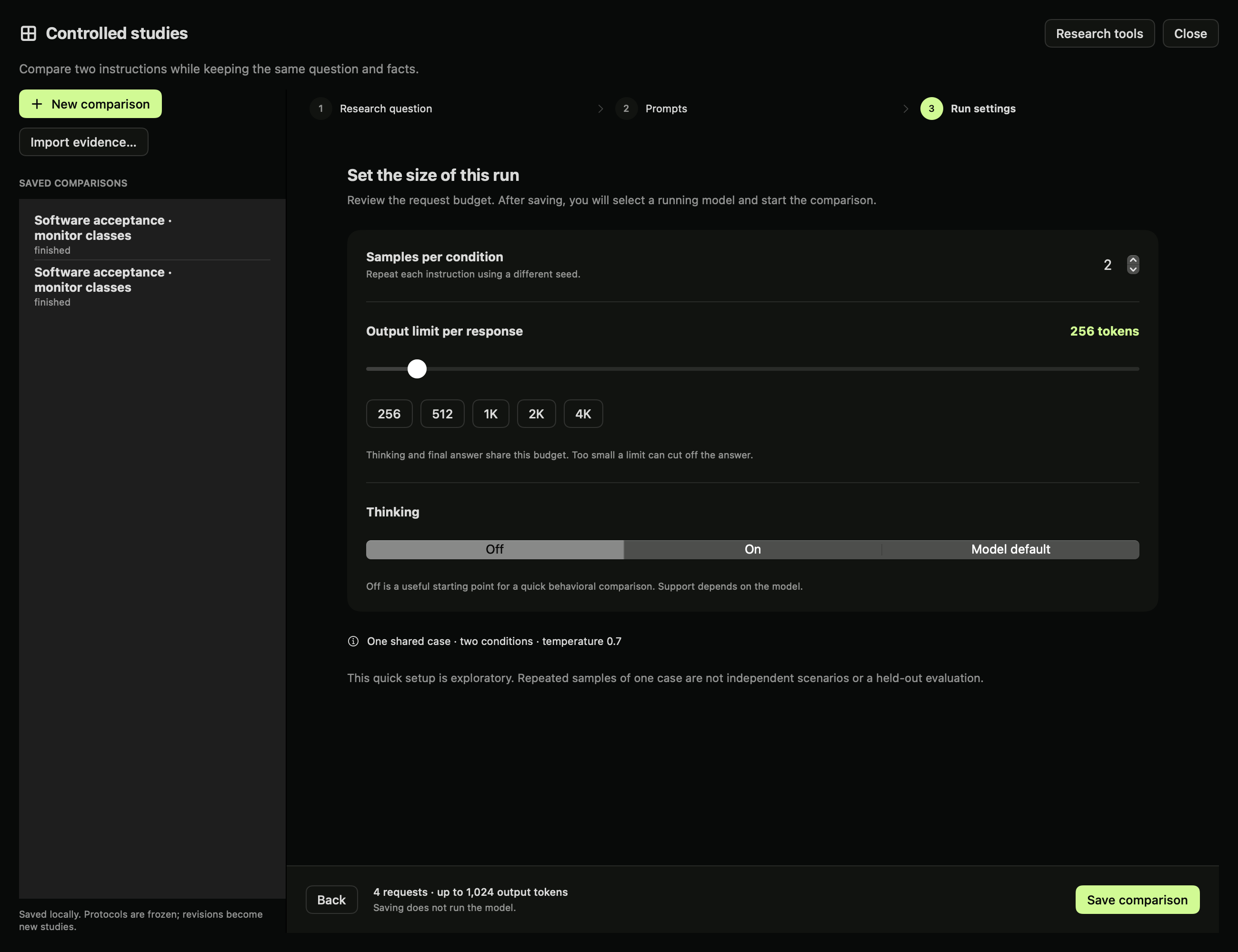The height and width of the screenshot is (952, 1238).
Task: Start a New comparison
Action: pyautogui.click(x=90, y=104)
